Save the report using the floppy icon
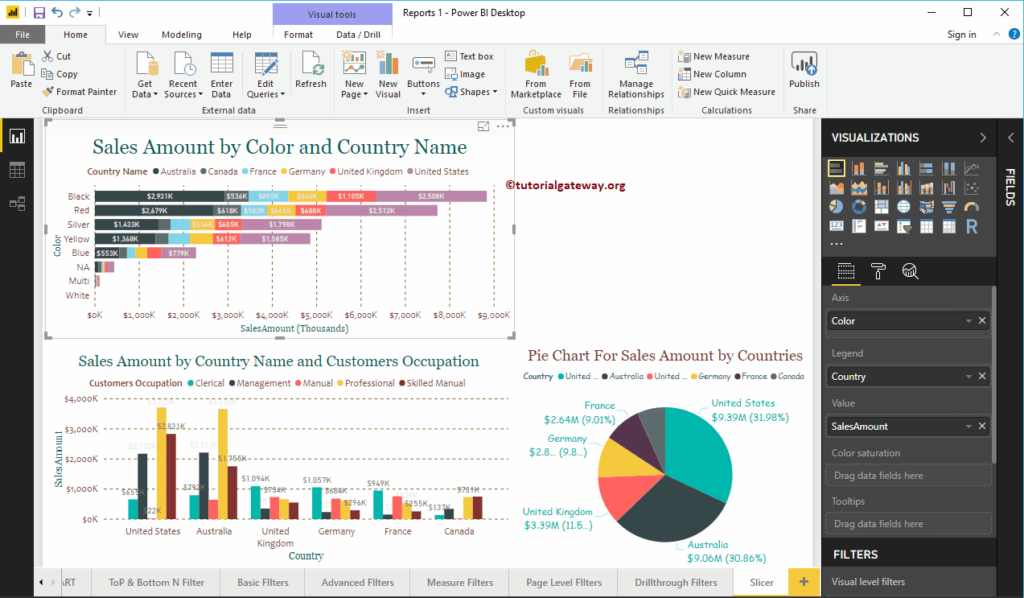Screen dimensions: 1024x598 point(39,12)
